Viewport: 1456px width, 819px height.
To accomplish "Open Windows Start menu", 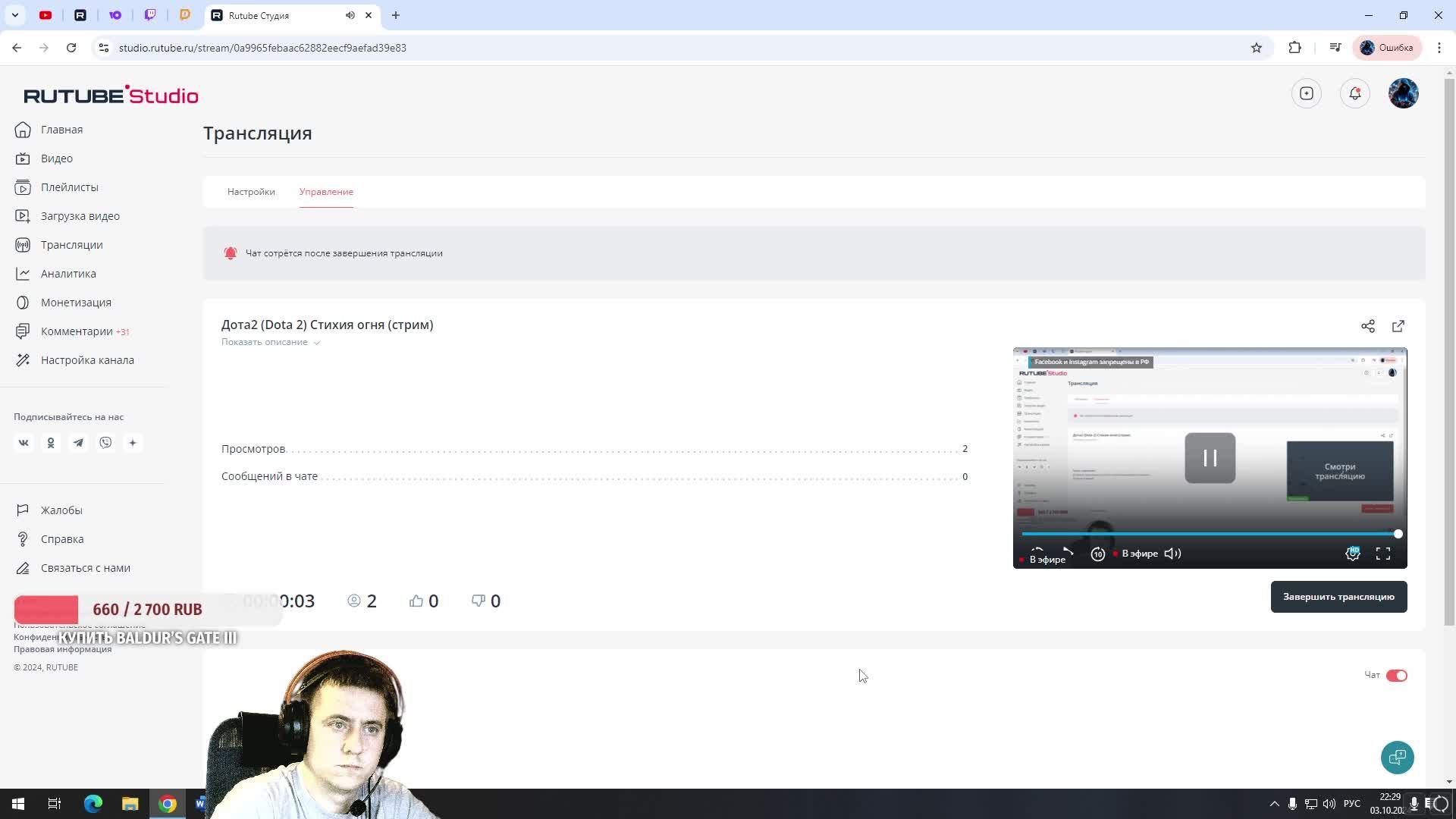I will click(x=18, y=804).
